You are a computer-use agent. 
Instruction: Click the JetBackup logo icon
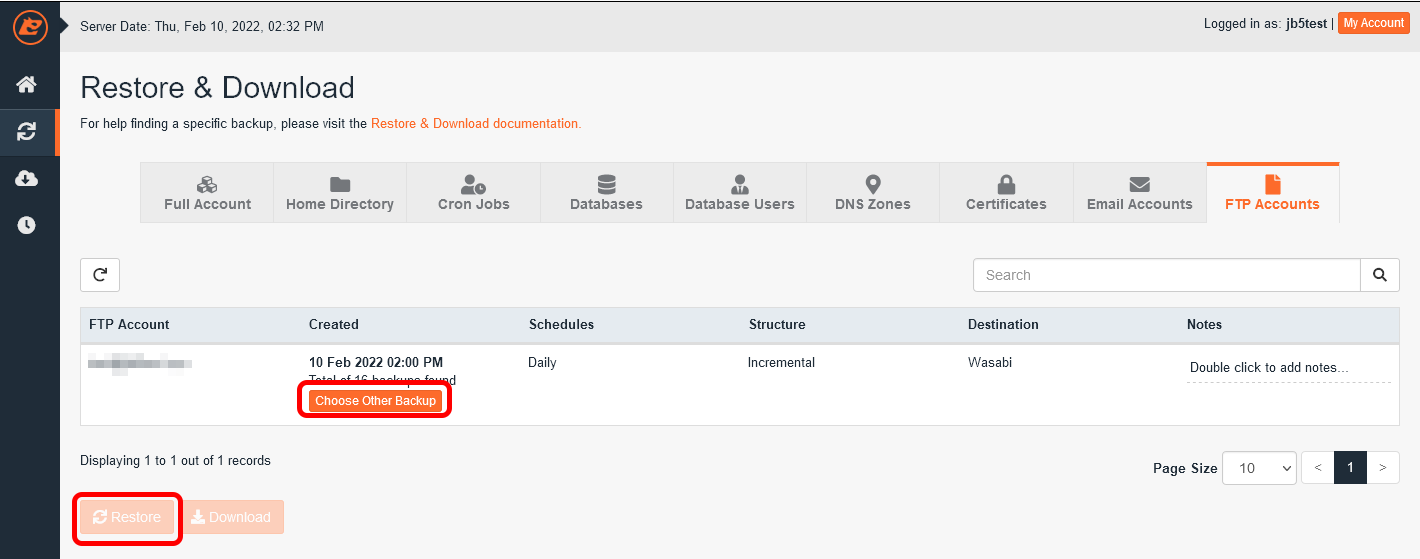coord(29,26)
